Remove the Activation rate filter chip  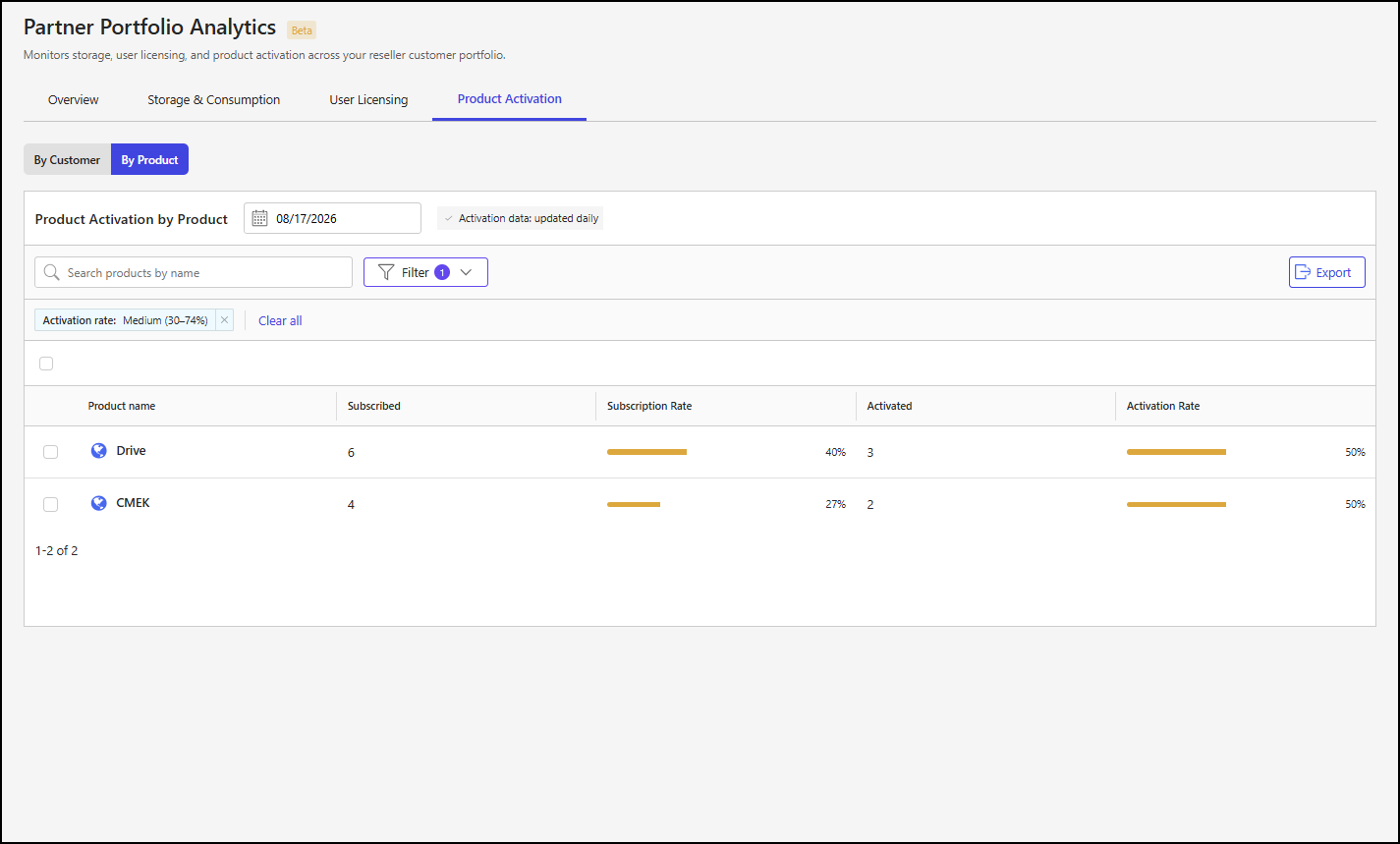point(224,320)
